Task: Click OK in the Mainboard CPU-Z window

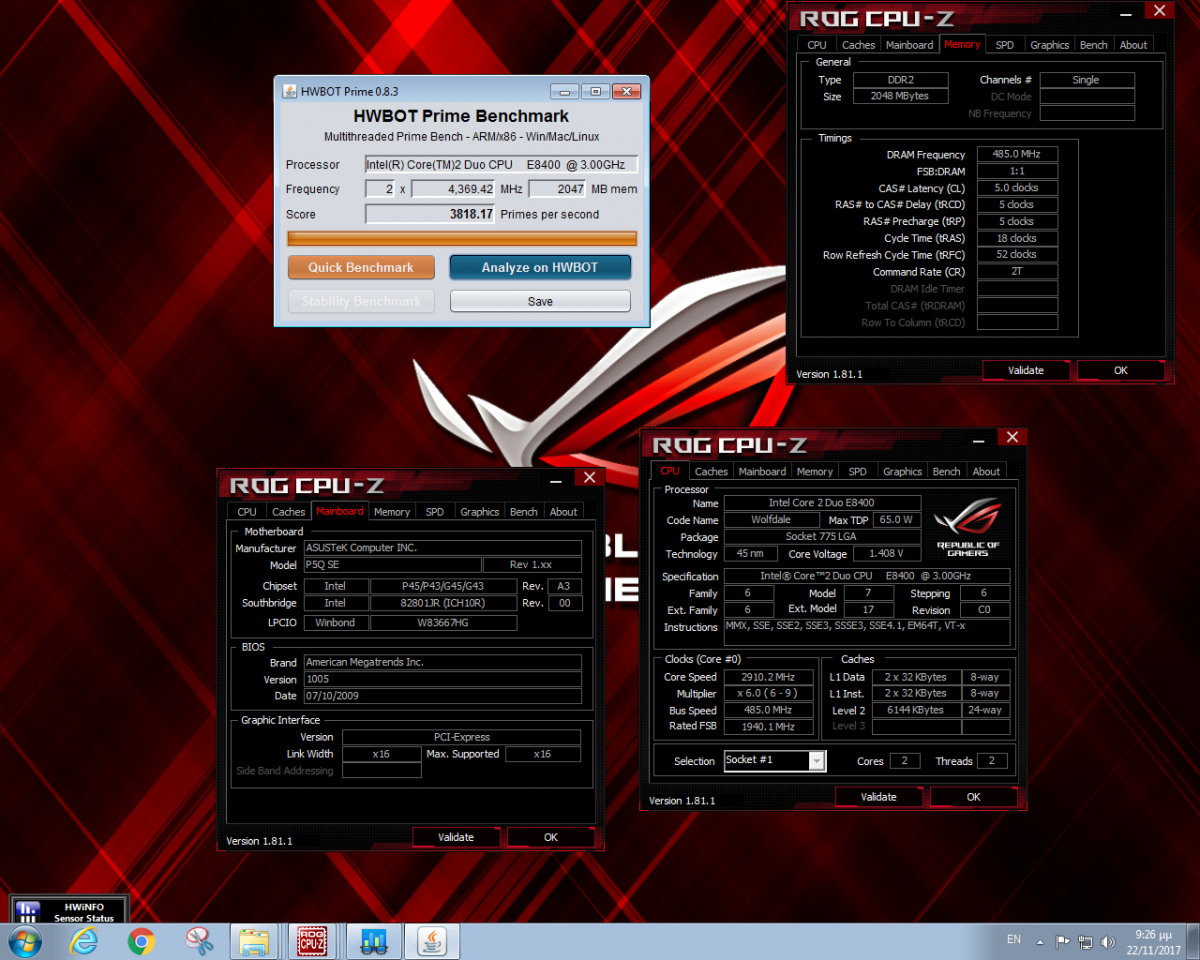Action: (x=551, y=837)
